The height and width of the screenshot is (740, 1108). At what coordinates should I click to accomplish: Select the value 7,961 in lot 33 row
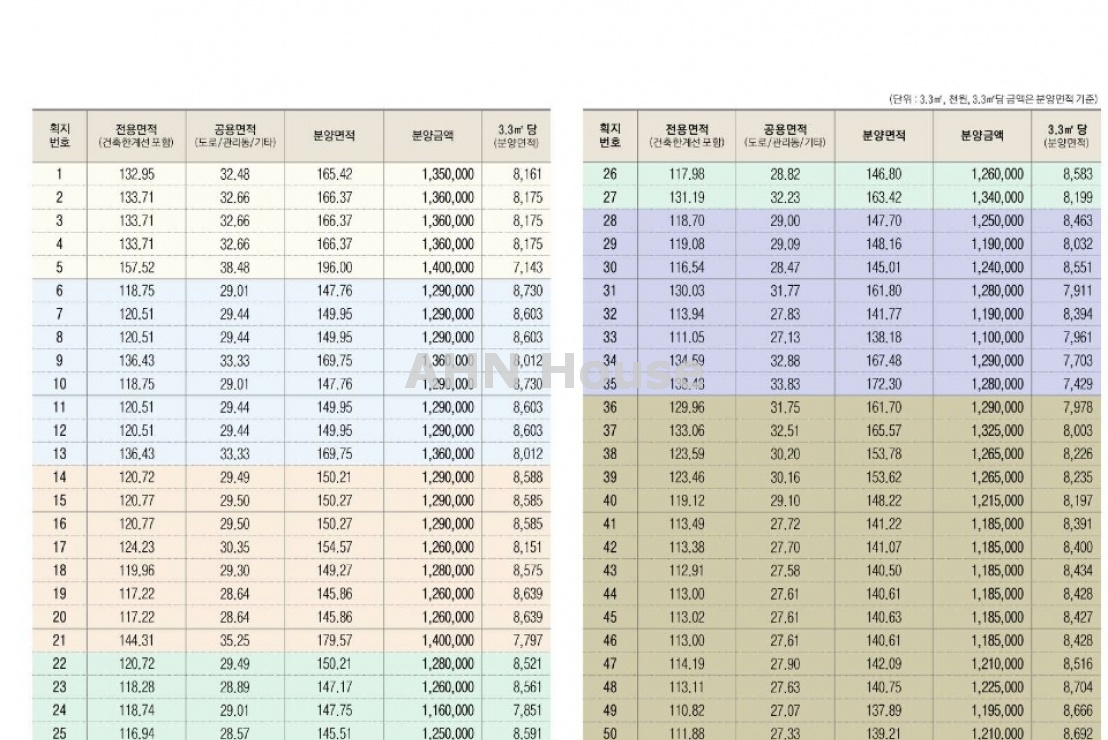(x=1078, y=337)
